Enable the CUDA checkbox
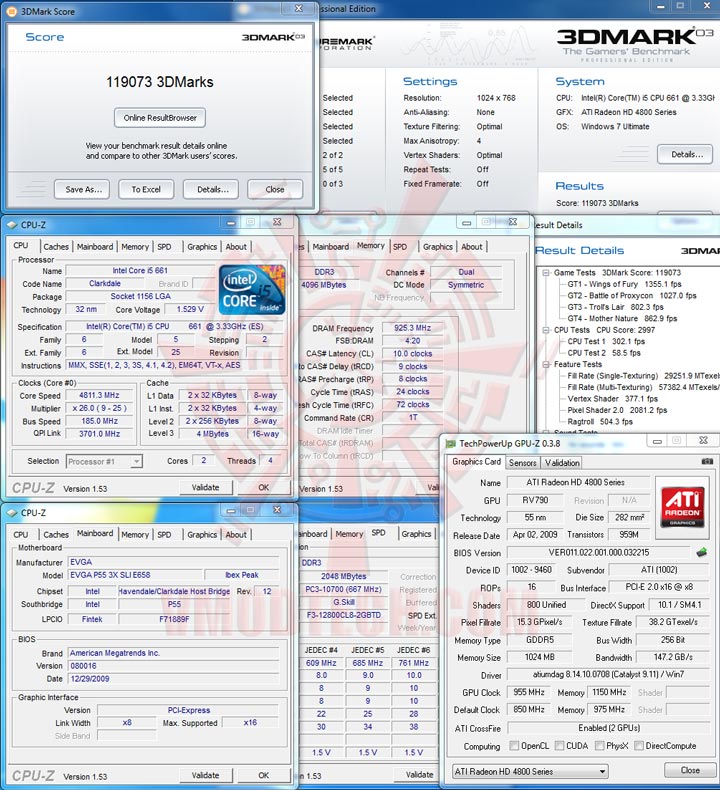 (559, 745)
